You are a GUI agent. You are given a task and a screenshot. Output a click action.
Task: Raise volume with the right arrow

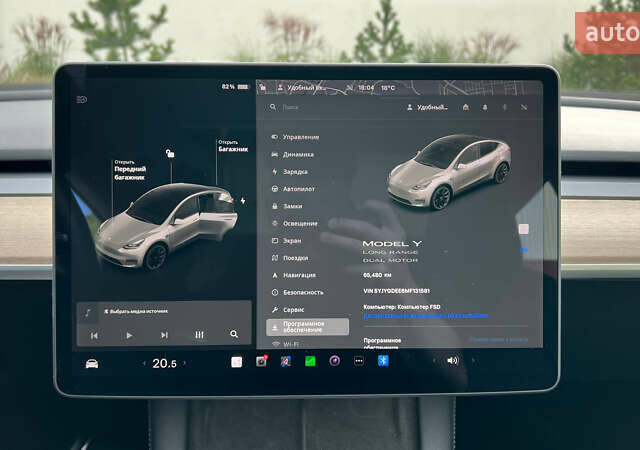[x=473, y=361]
